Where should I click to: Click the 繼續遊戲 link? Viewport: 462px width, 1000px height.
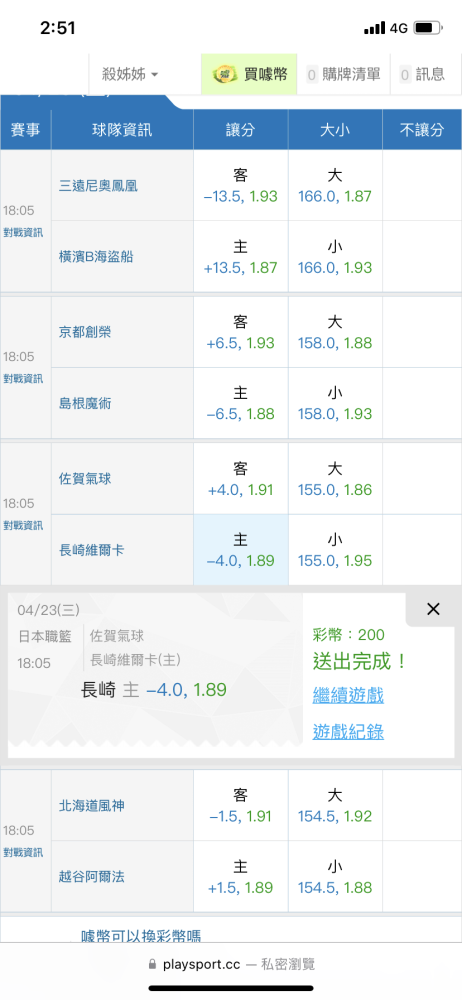click(348, 695)
